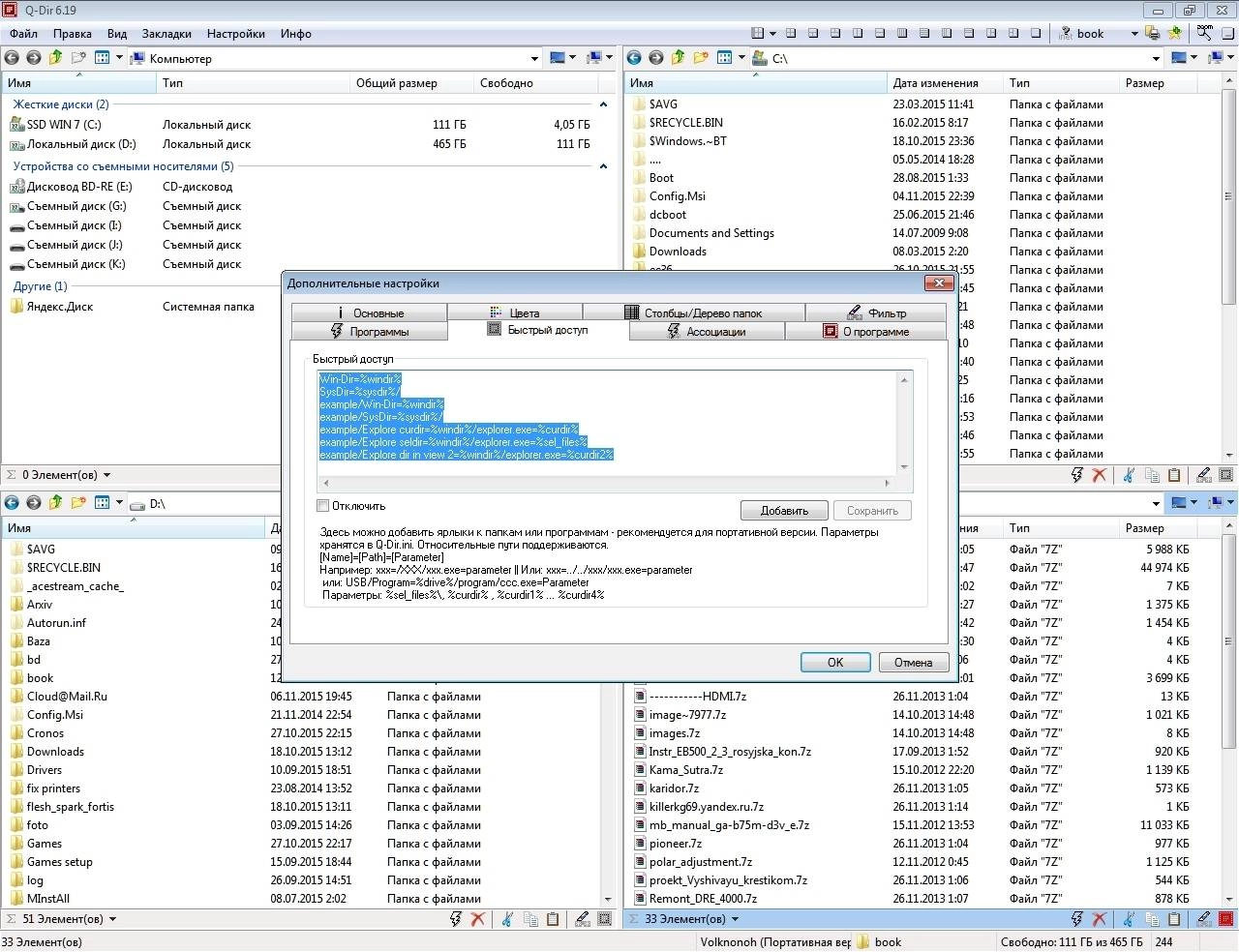This screenshot has height=952, width=1239.
Task: Select Documents and Settings folder in C:\ pane
Action: 711,233
